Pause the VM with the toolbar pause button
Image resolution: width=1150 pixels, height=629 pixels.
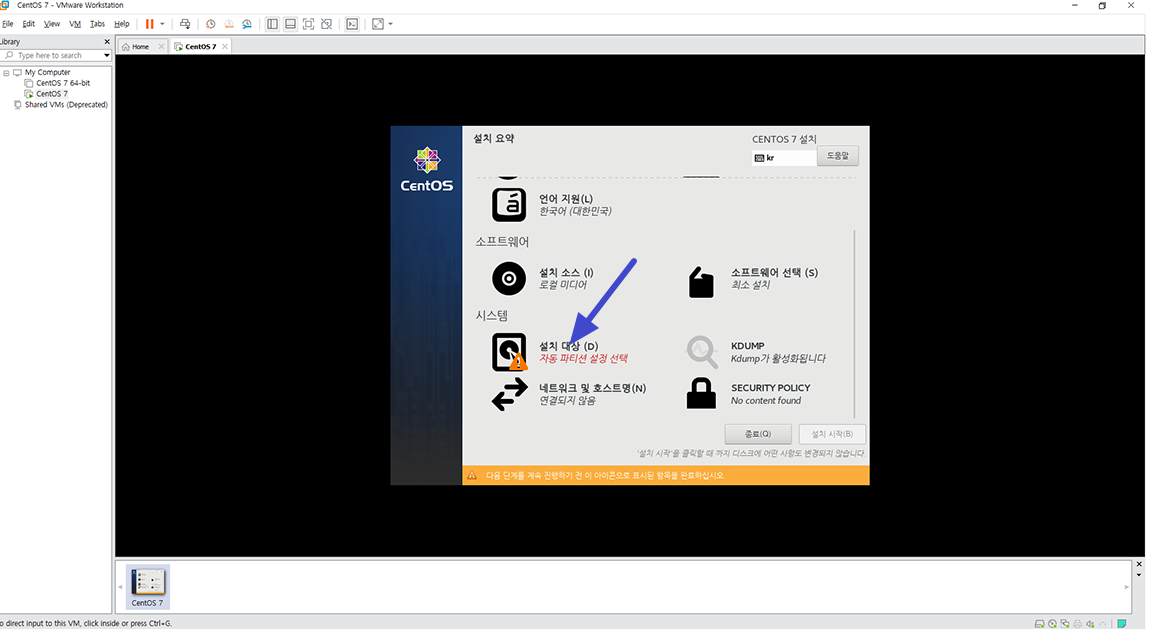click(x=150, y=24)
